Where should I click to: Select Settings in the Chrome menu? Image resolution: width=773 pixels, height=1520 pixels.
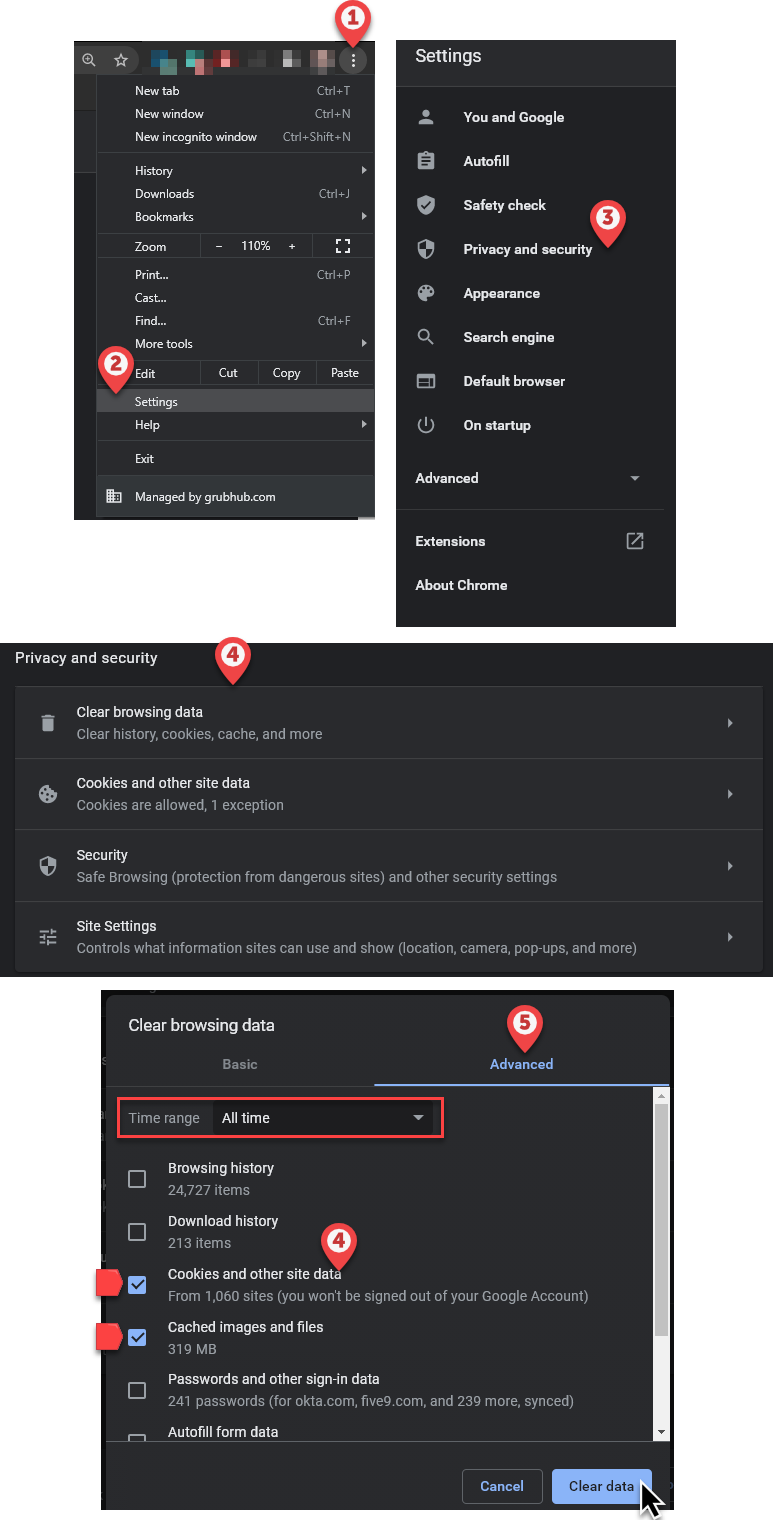pos(157,402)
